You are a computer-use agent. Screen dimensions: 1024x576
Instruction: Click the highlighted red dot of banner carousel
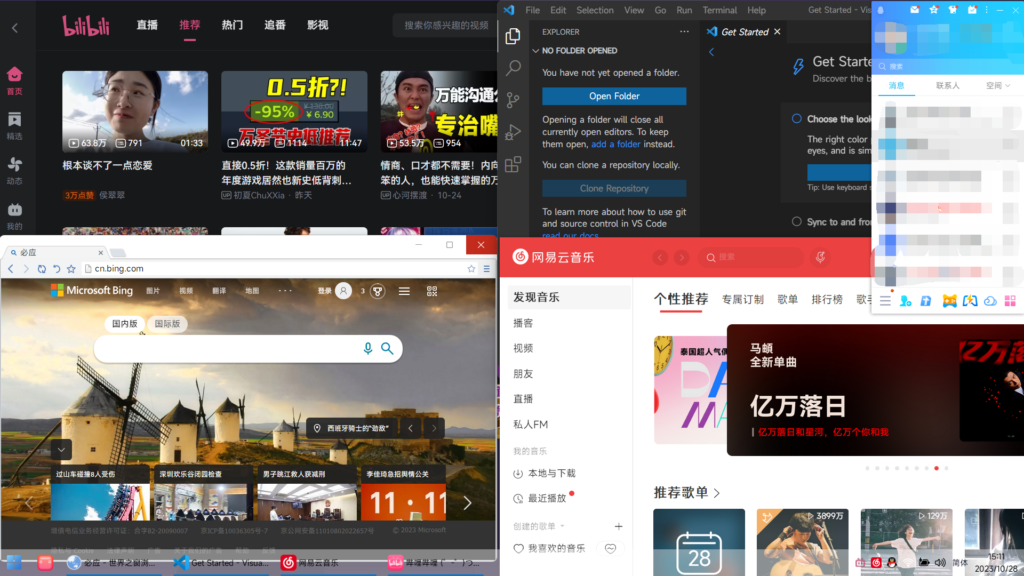pyautogui.click(x=936, y=468)
